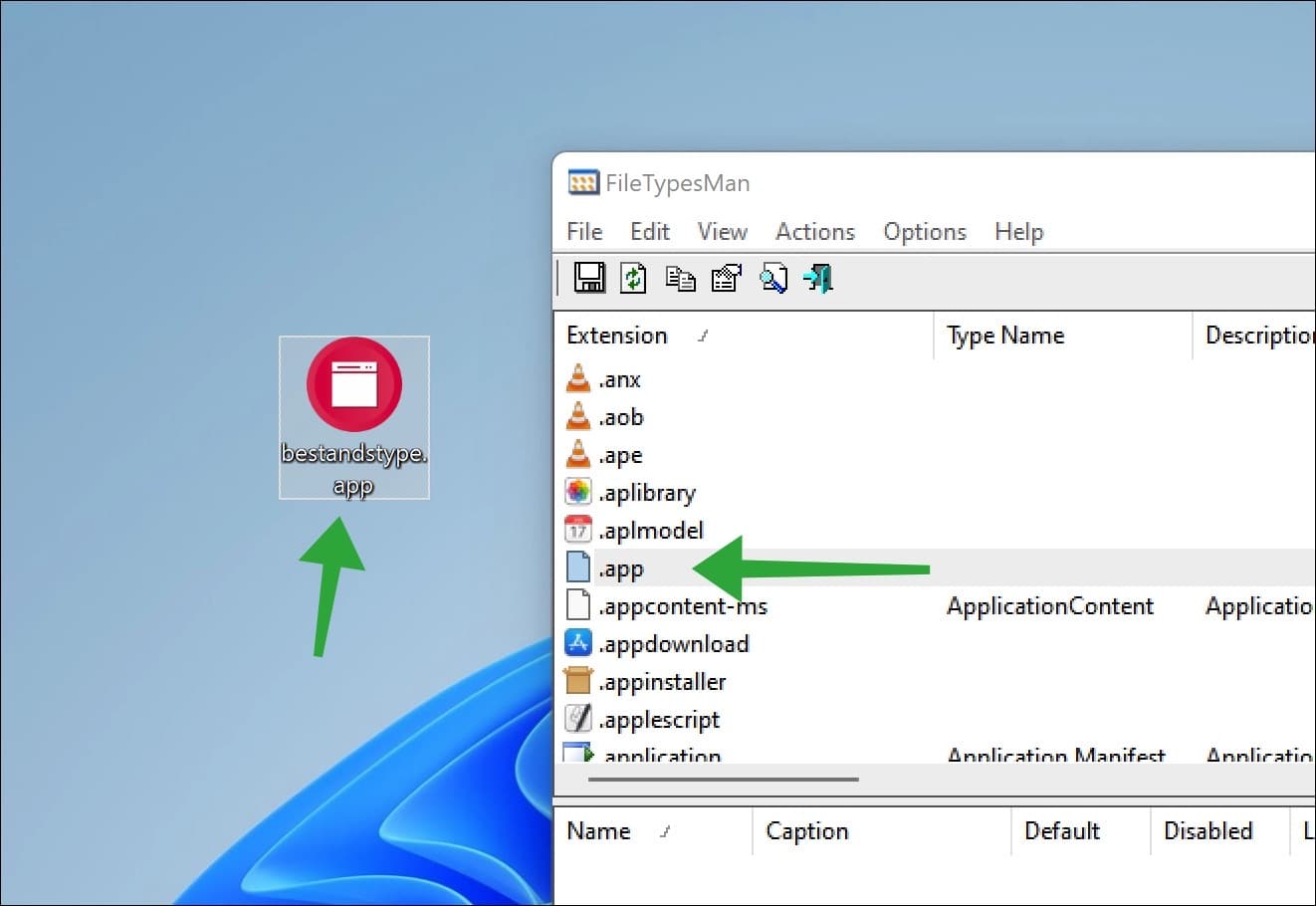This screenshot has height=906, width=1316.
Task: Click the box icon beside .appinstaller
Action: click(578, 681)
